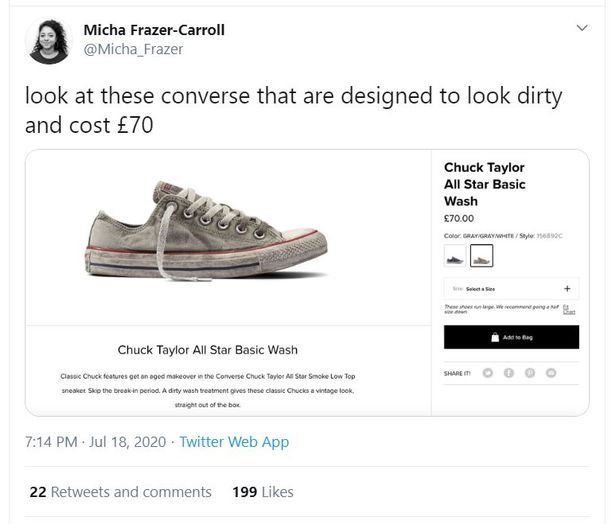This screenshot has width=615, height=524.
Task: Open the Fit Chart link
Action: coord(569,309)
